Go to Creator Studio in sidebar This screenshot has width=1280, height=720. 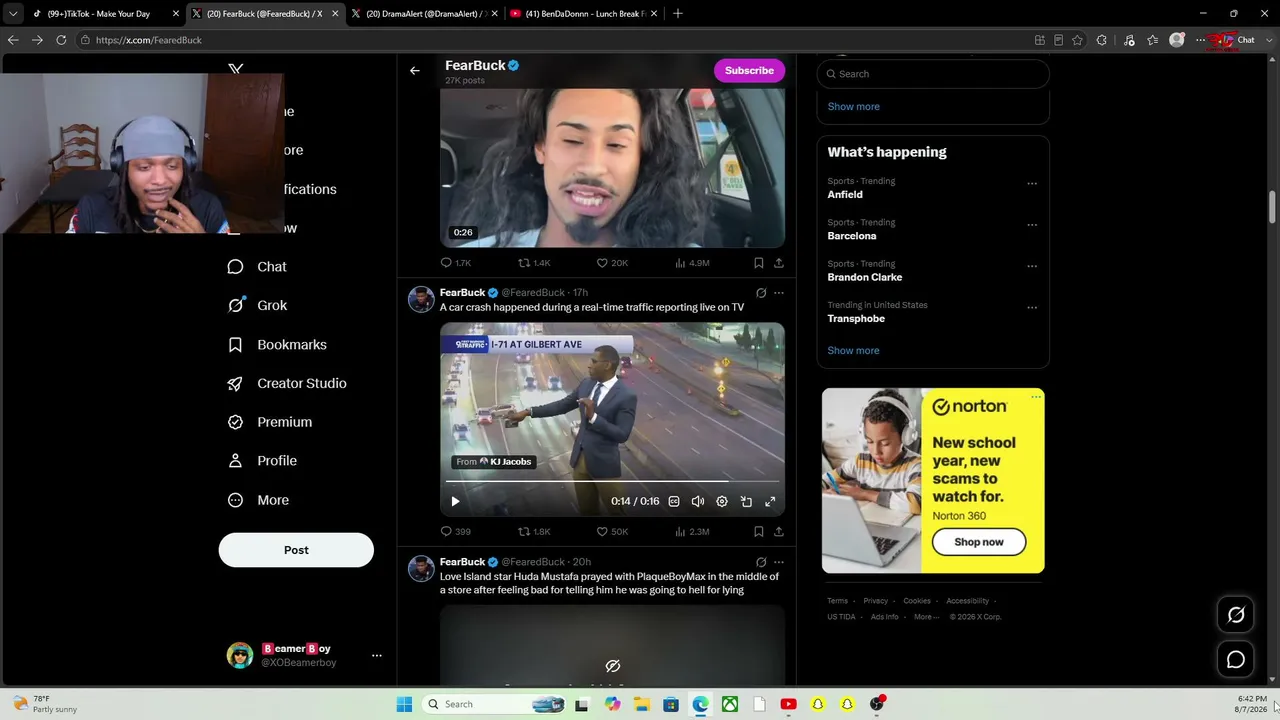coord(287,384)
